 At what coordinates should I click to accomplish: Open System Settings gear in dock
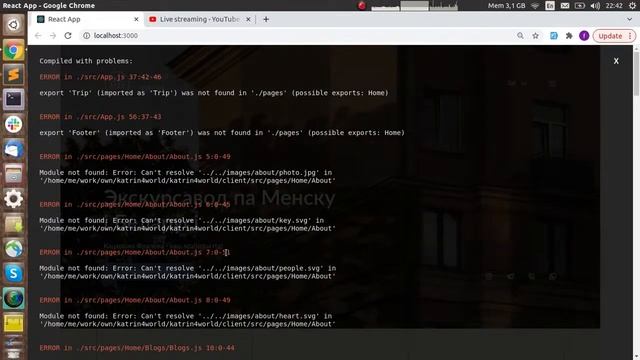tap(13, 199)
